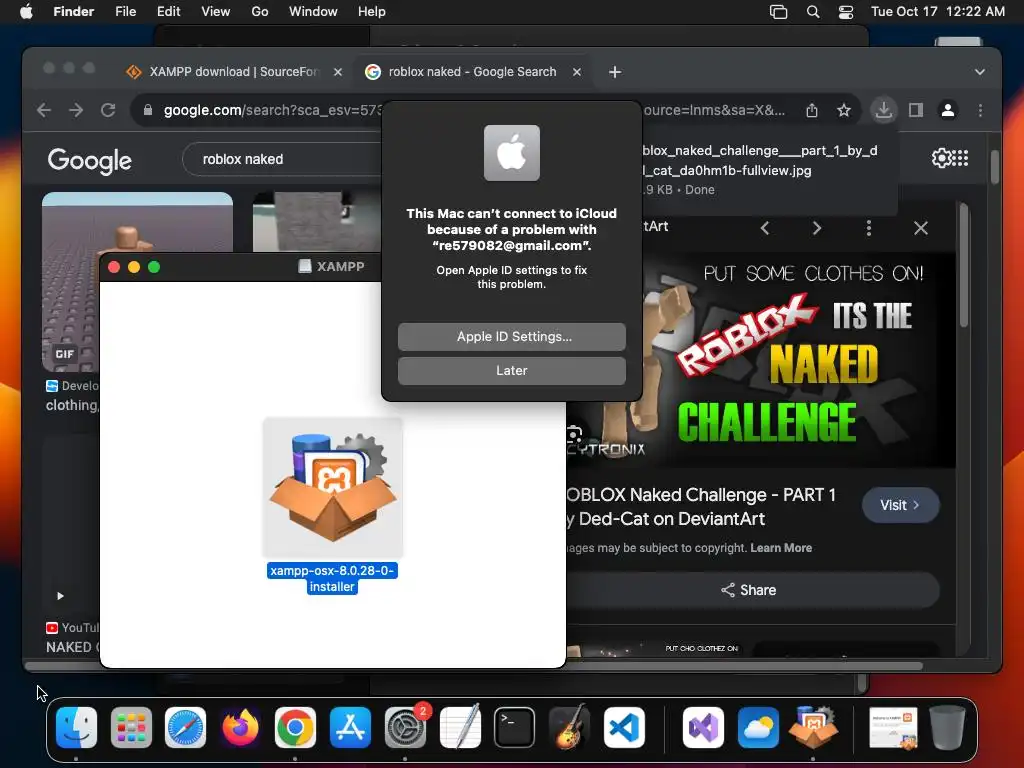Launch Safari from the Dock
This screenshot has height=768, width=1024.
(x=185, y=727)
